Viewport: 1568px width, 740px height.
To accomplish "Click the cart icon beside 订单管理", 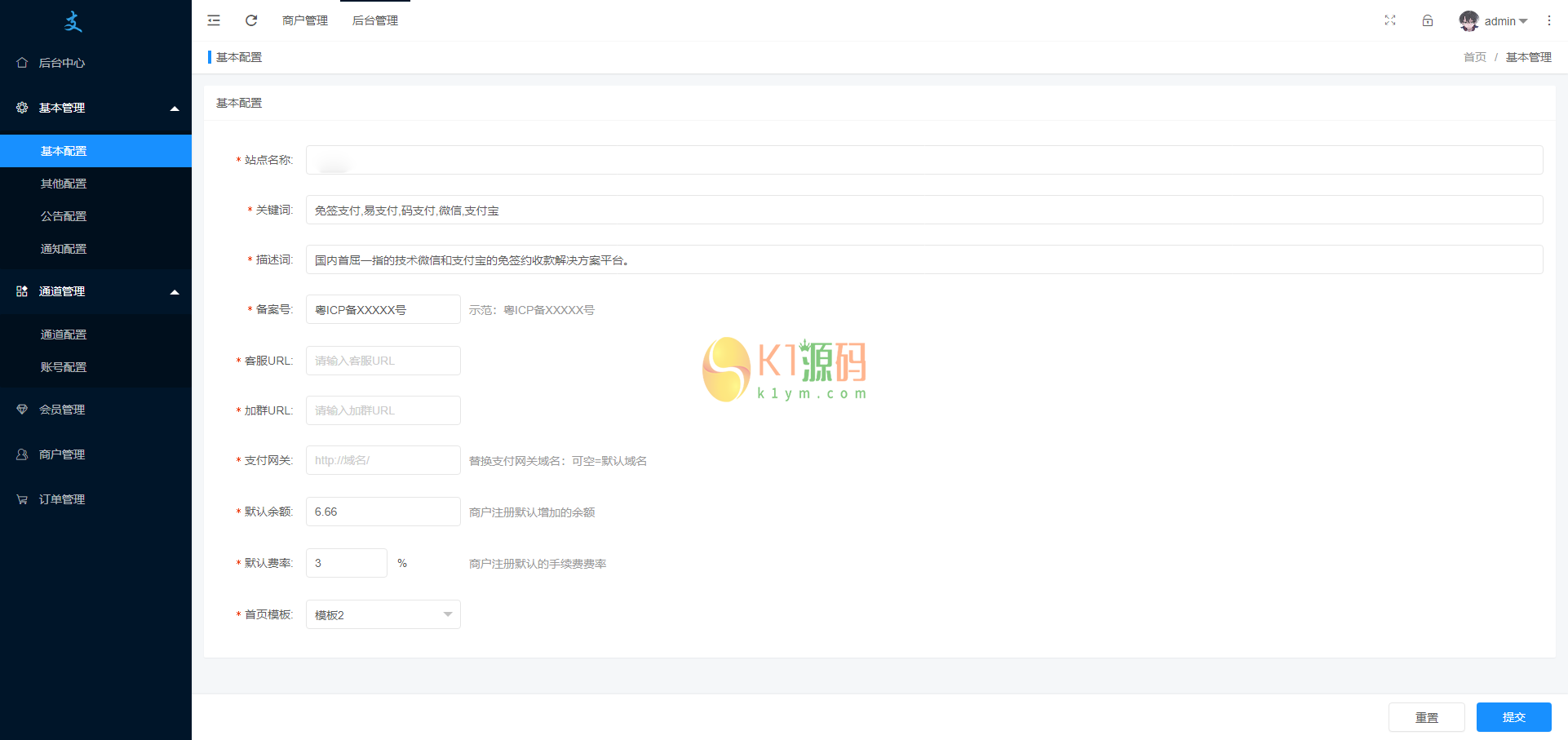I will 22,499.
